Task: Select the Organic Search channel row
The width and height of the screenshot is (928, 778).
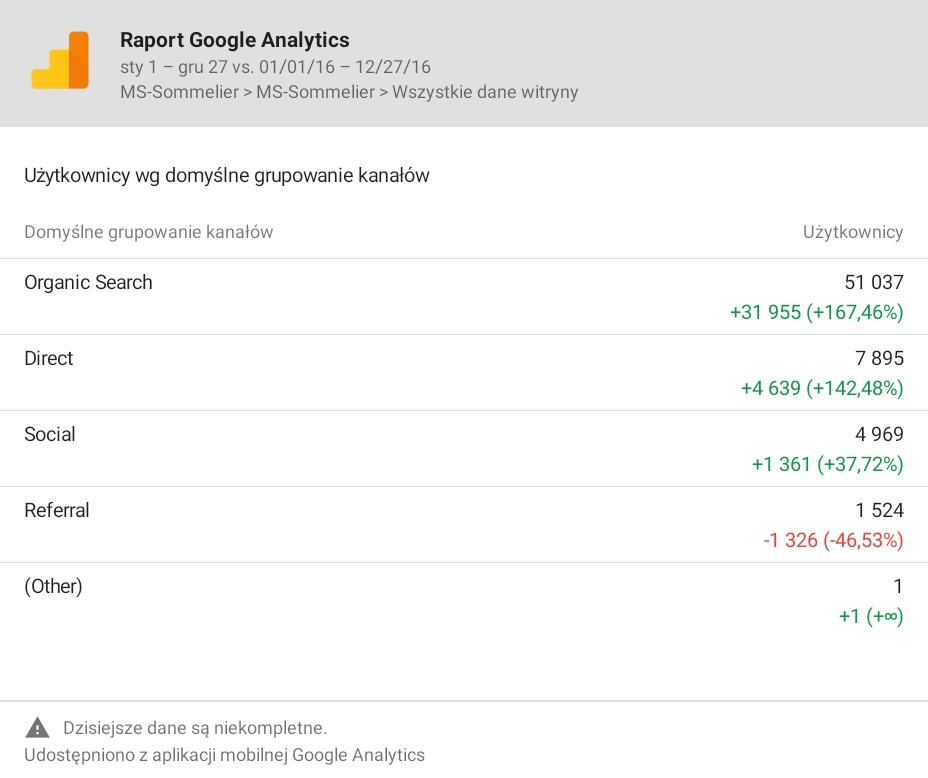Action: tap(88, 283)
